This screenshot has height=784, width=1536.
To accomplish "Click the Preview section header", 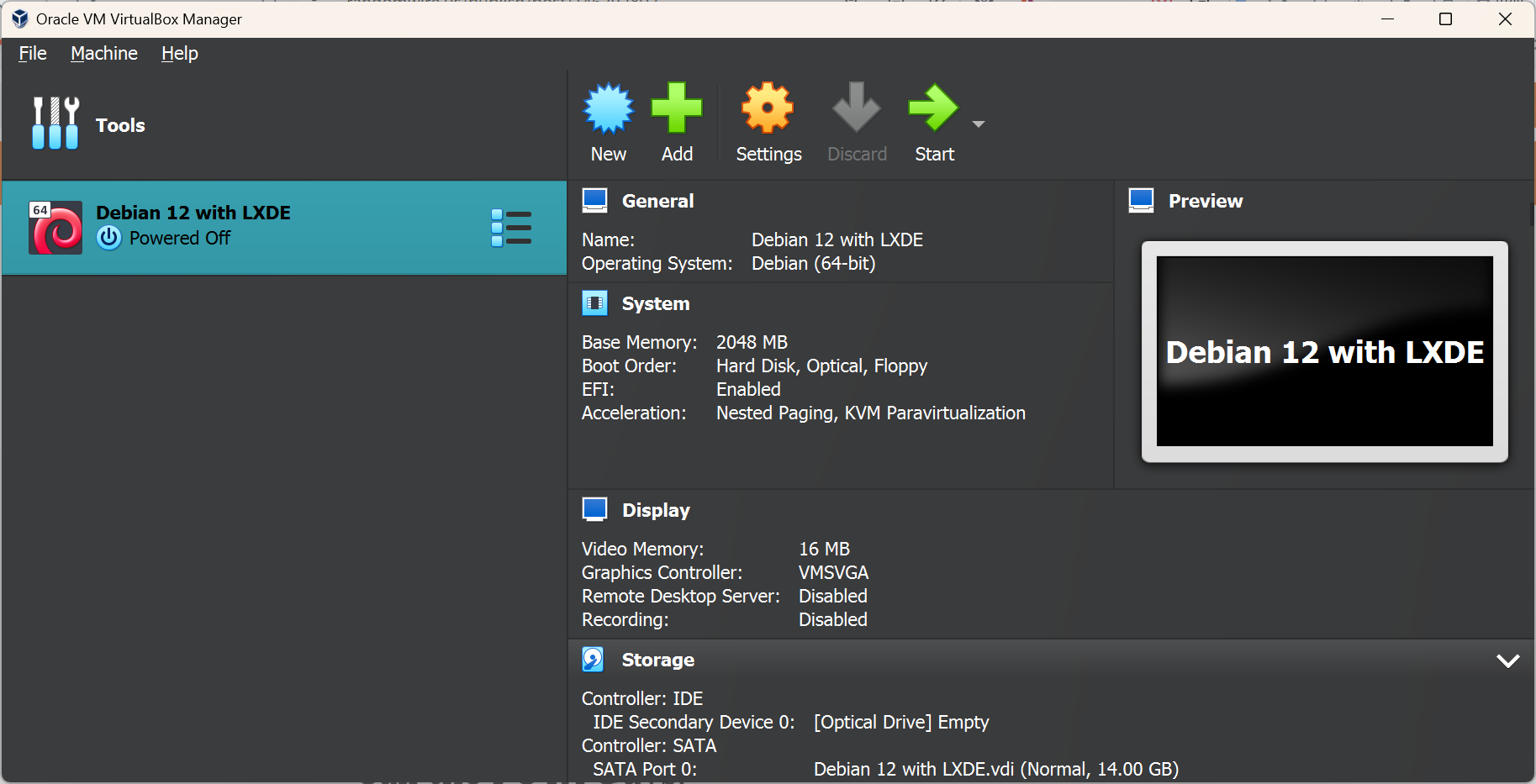I will point(1205,201).
